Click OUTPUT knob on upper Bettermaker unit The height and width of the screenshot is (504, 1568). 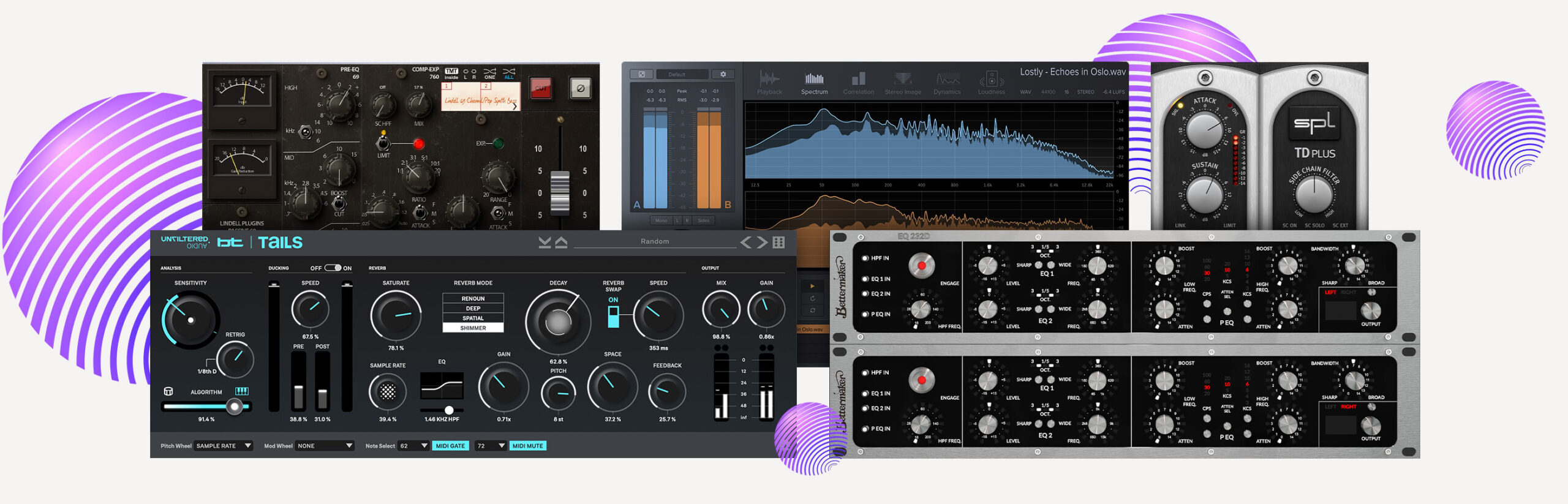point(1370,310)
